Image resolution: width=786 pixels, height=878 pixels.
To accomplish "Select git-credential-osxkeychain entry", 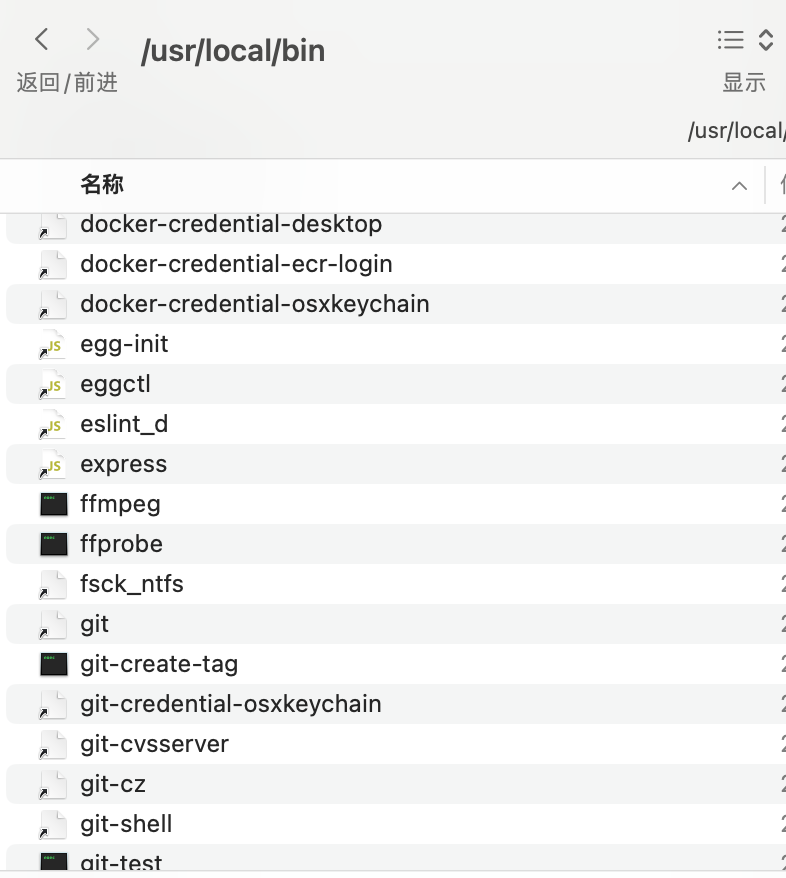I will (x=230, y=704).
